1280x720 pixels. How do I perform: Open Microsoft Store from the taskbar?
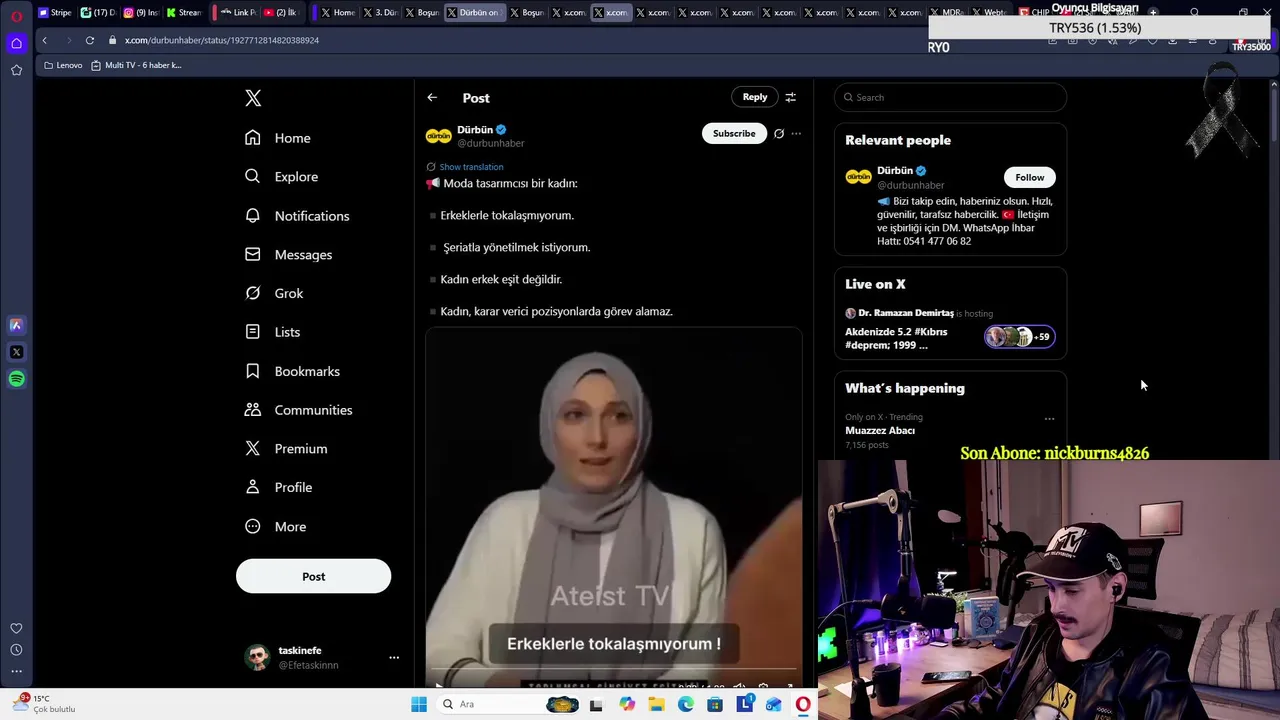(715, 705)
